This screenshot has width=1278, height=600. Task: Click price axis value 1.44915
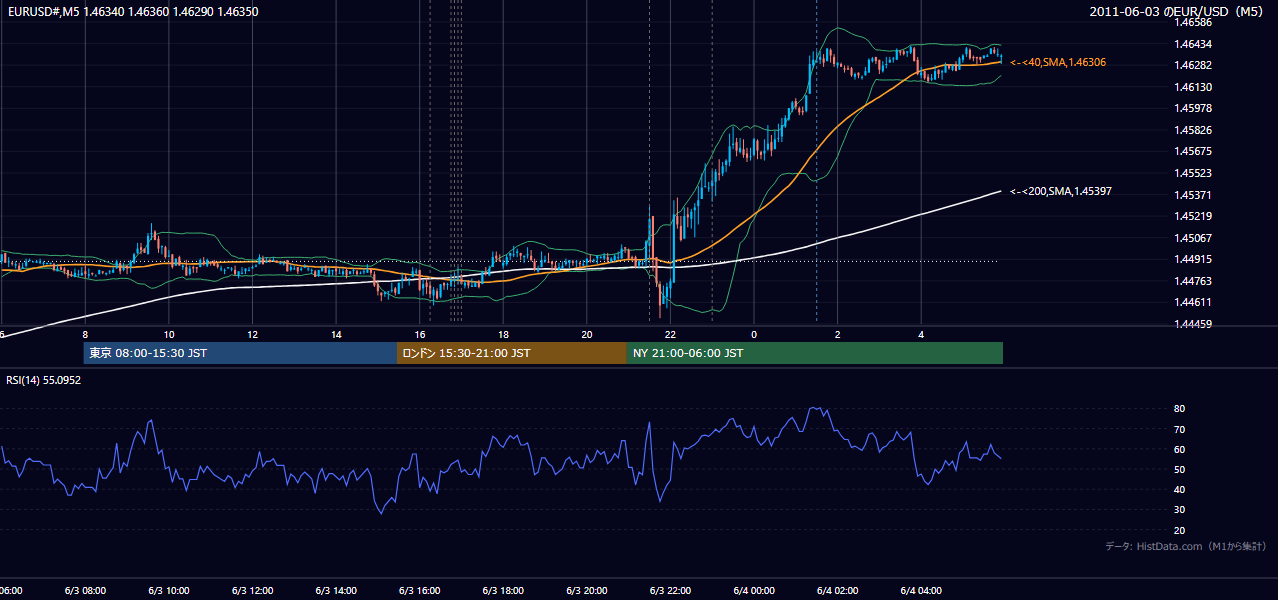pyautogui.click(x=1194, y=260)
